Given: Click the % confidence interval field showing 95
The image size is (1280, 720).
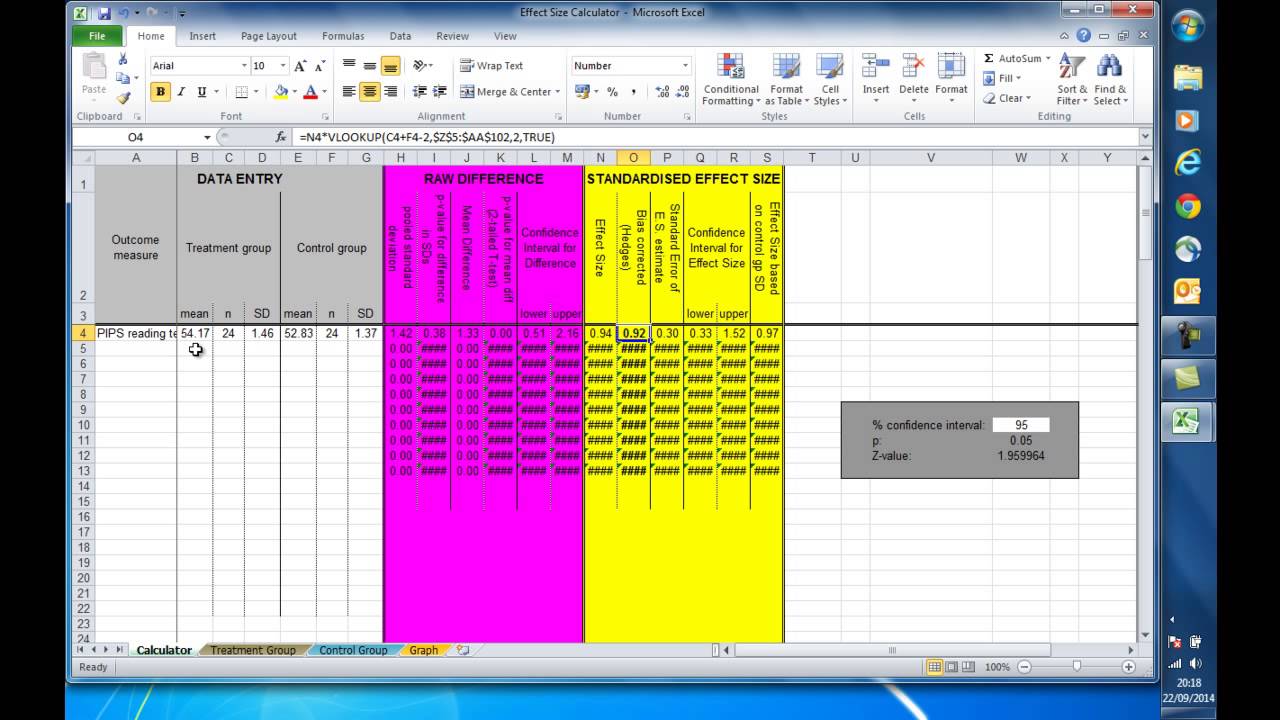Looking at the screenshot, I should pos(1021,425).
